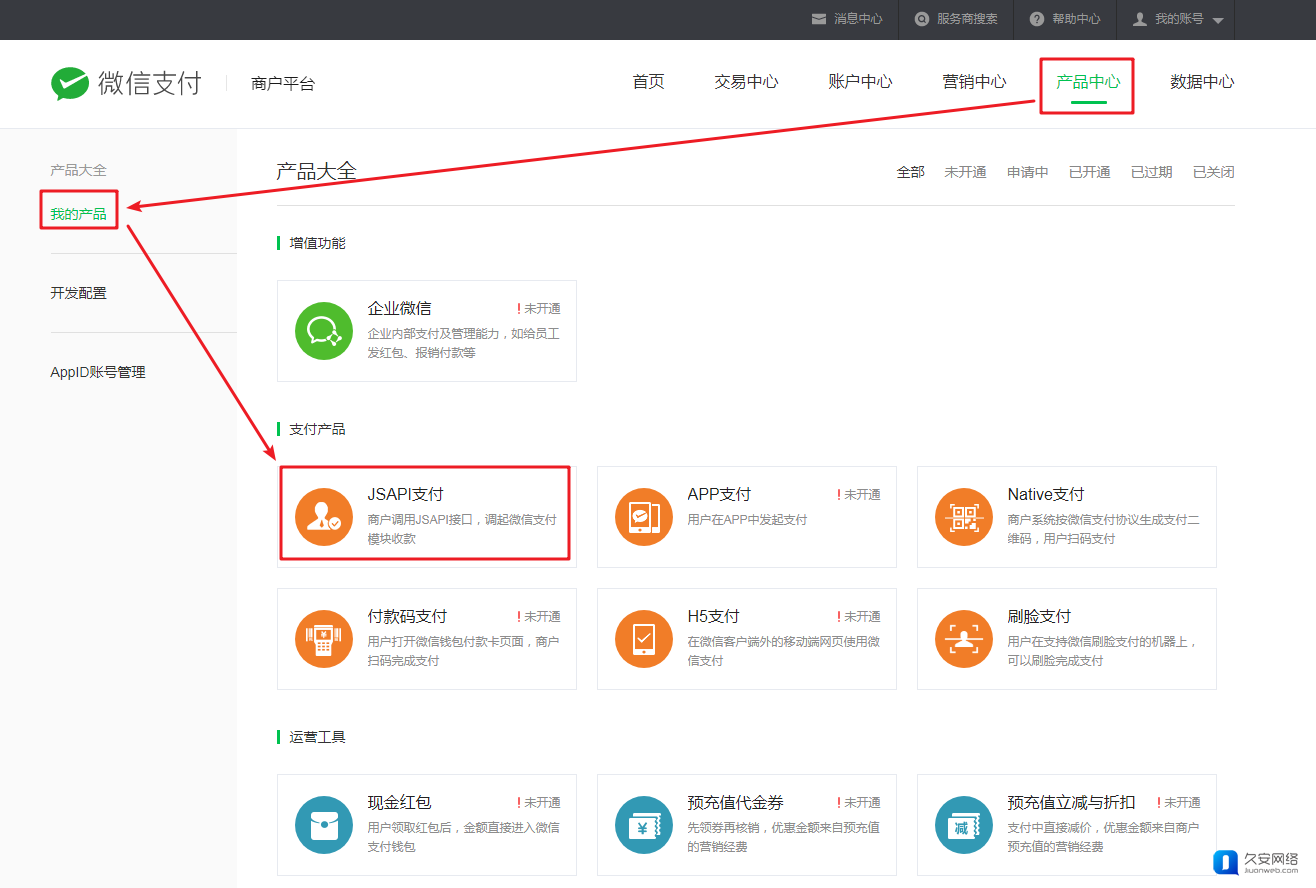This screenshot has width=1316, height=888.
Task: Click the 未开通 status on 预充值立减与折扣 card
Action: click(1179, 803)
